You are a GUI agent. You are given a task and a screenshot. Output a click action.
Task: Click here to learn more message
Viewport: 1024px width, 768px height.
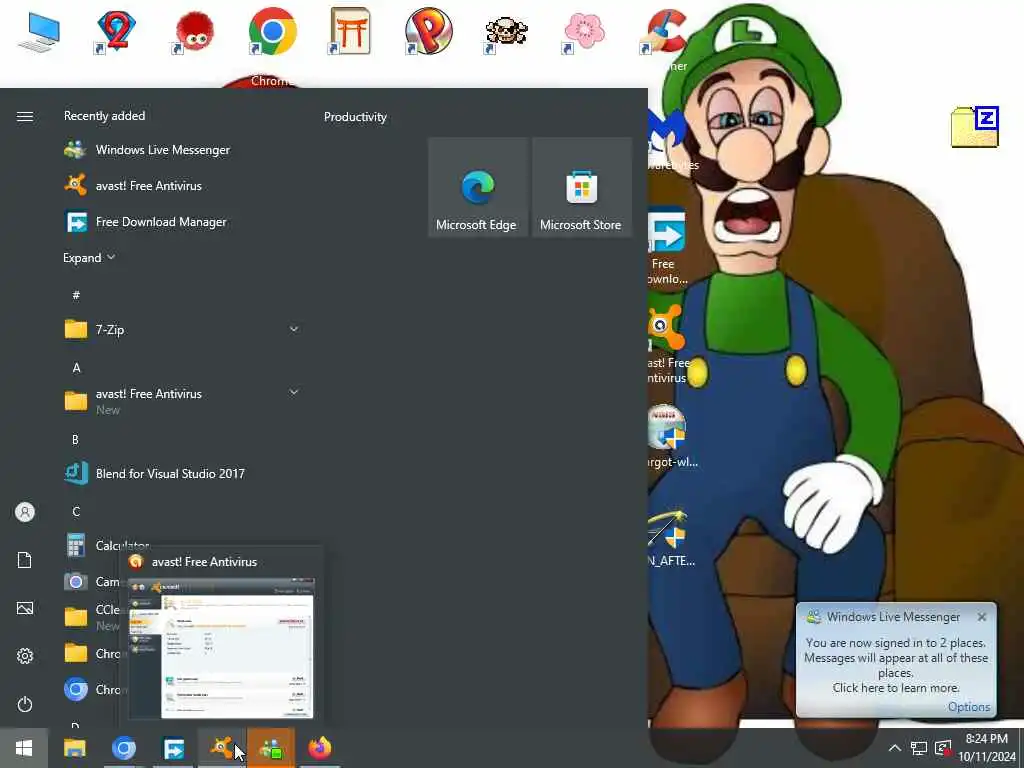(895, 688)
